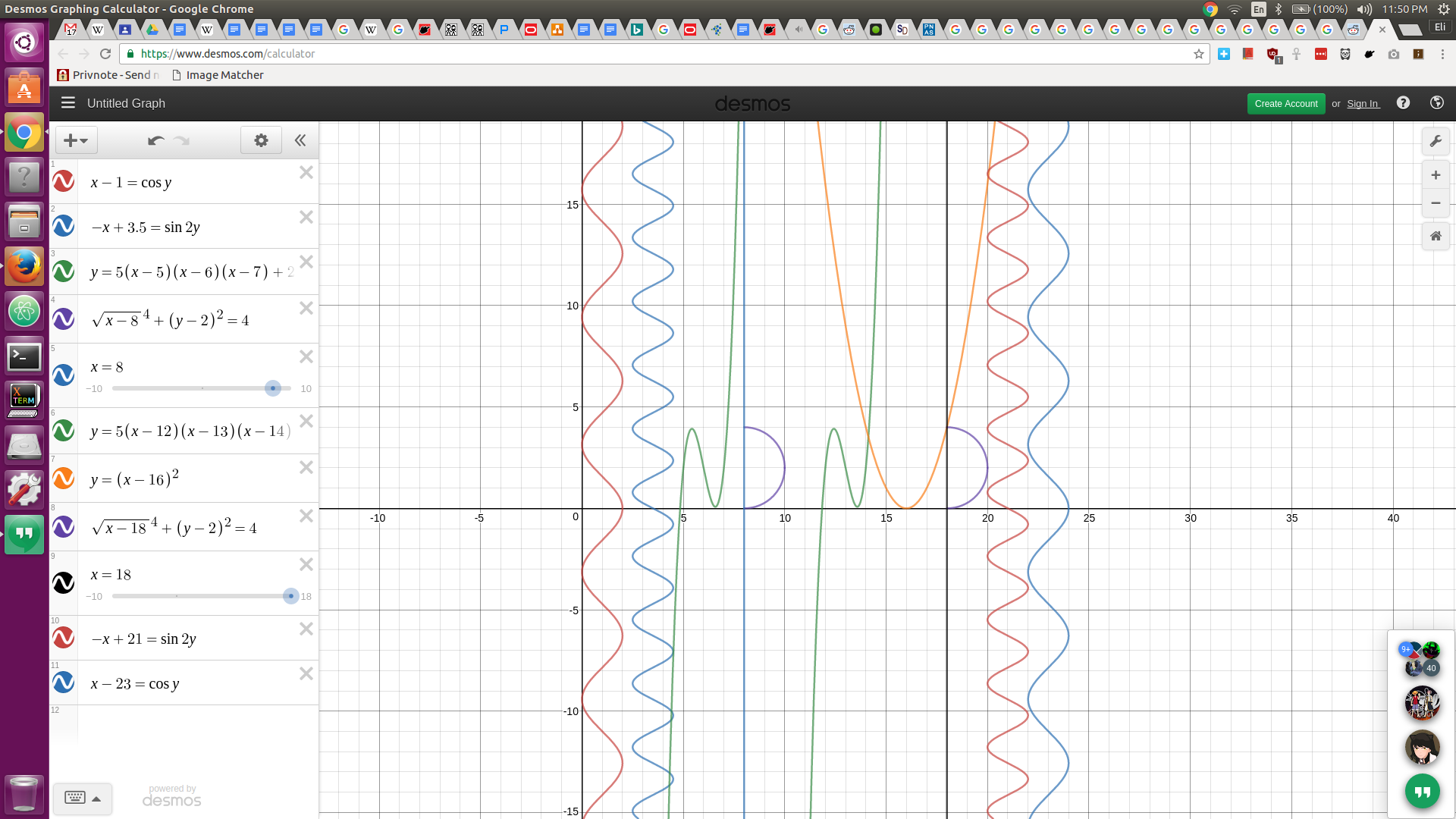Viewport: 1456px width, 819px height.
Task: Click the Help question mark icon
Action: coord(1403,103)
